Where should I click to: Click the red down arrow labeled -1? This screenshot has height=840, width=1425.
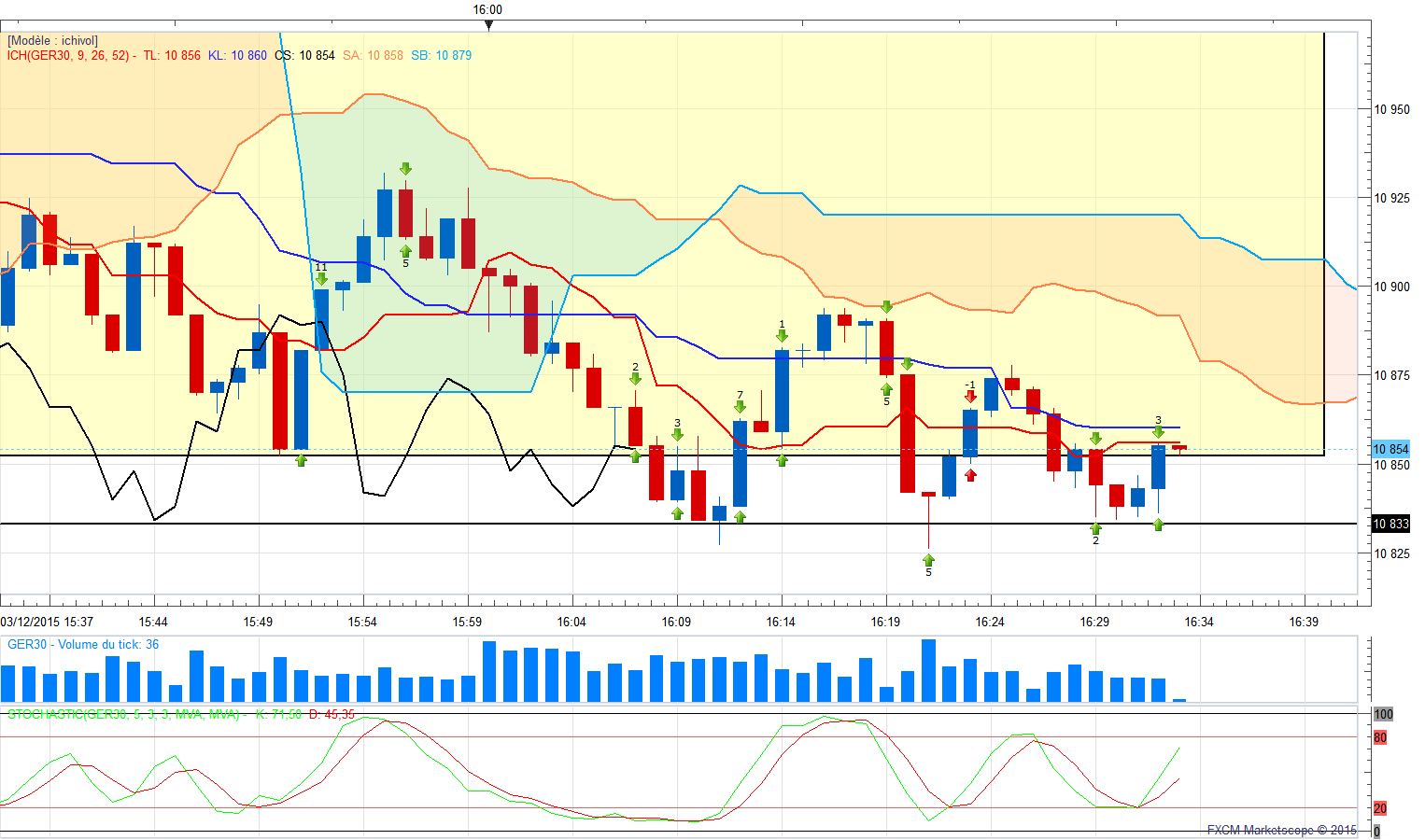(971, 396)
